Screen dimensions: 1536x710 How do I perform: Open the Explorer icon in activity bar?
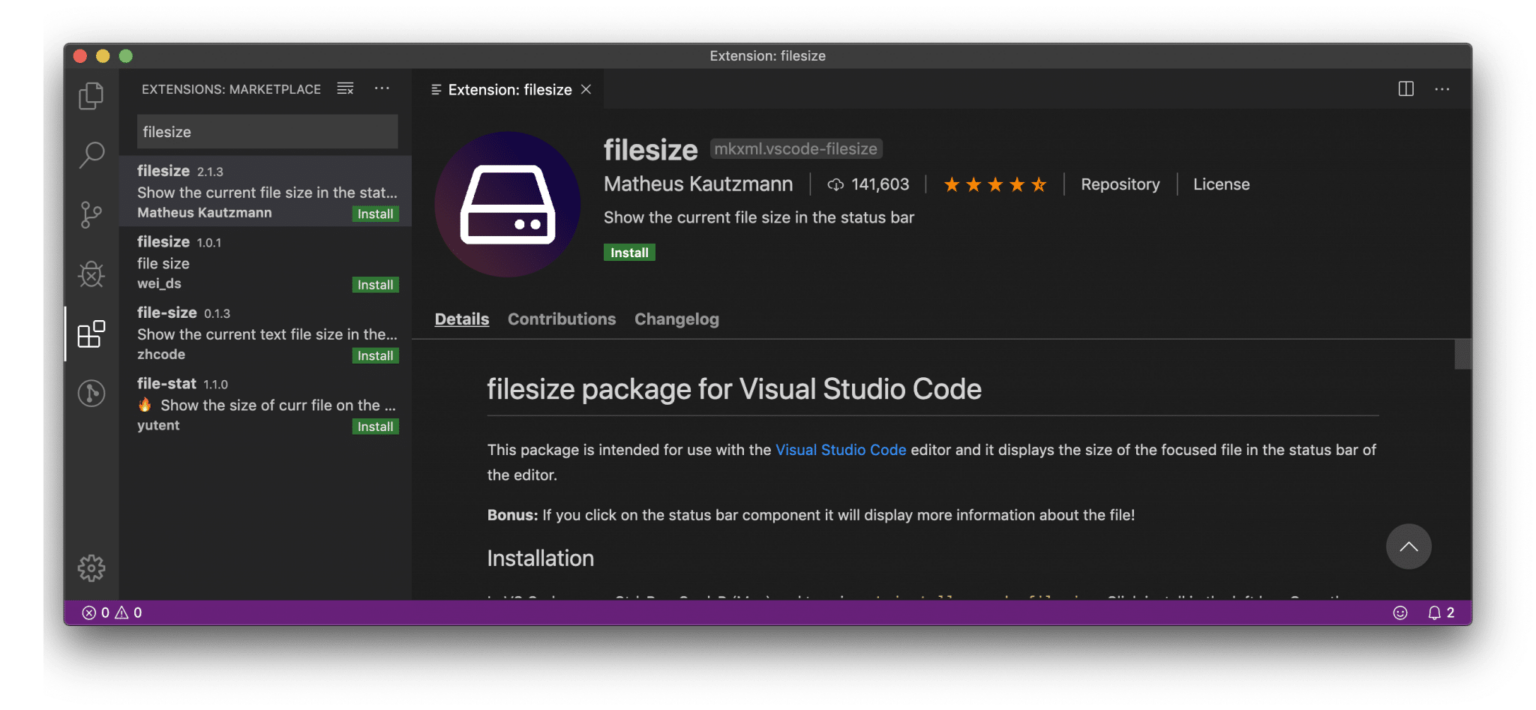(x=91, y=95)
